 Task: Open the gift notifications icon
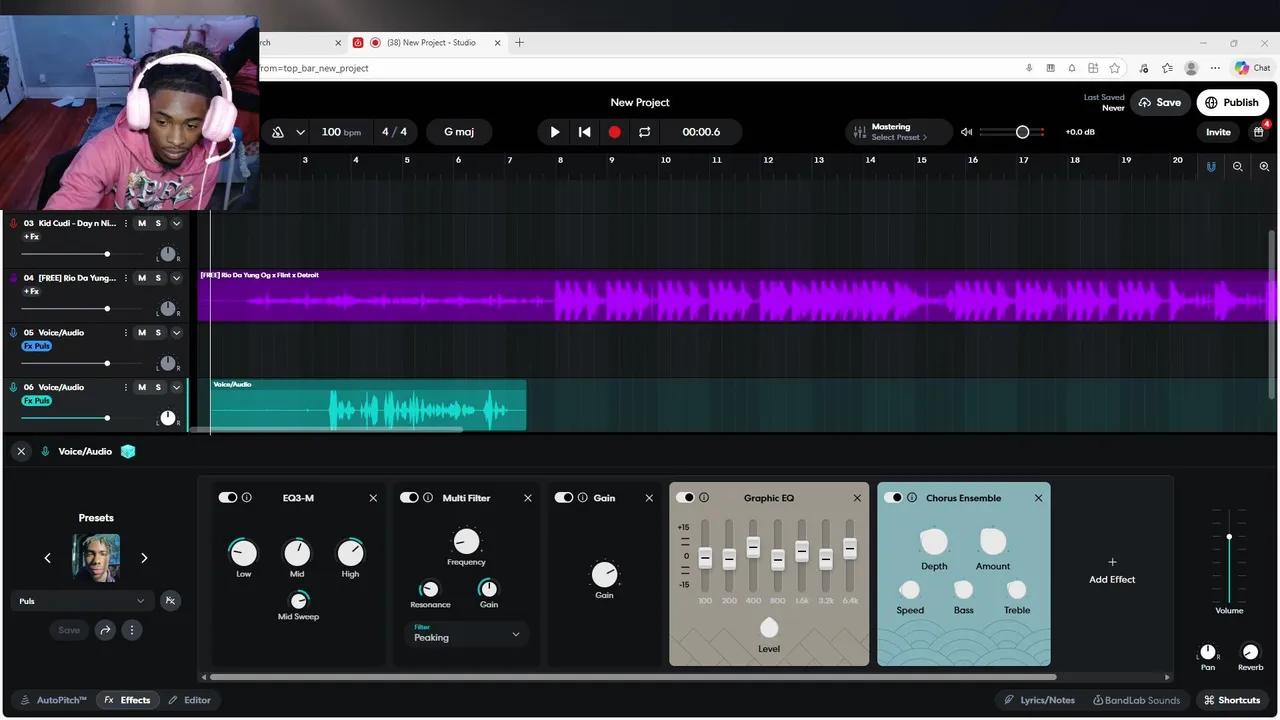[x=1259, y=132]
